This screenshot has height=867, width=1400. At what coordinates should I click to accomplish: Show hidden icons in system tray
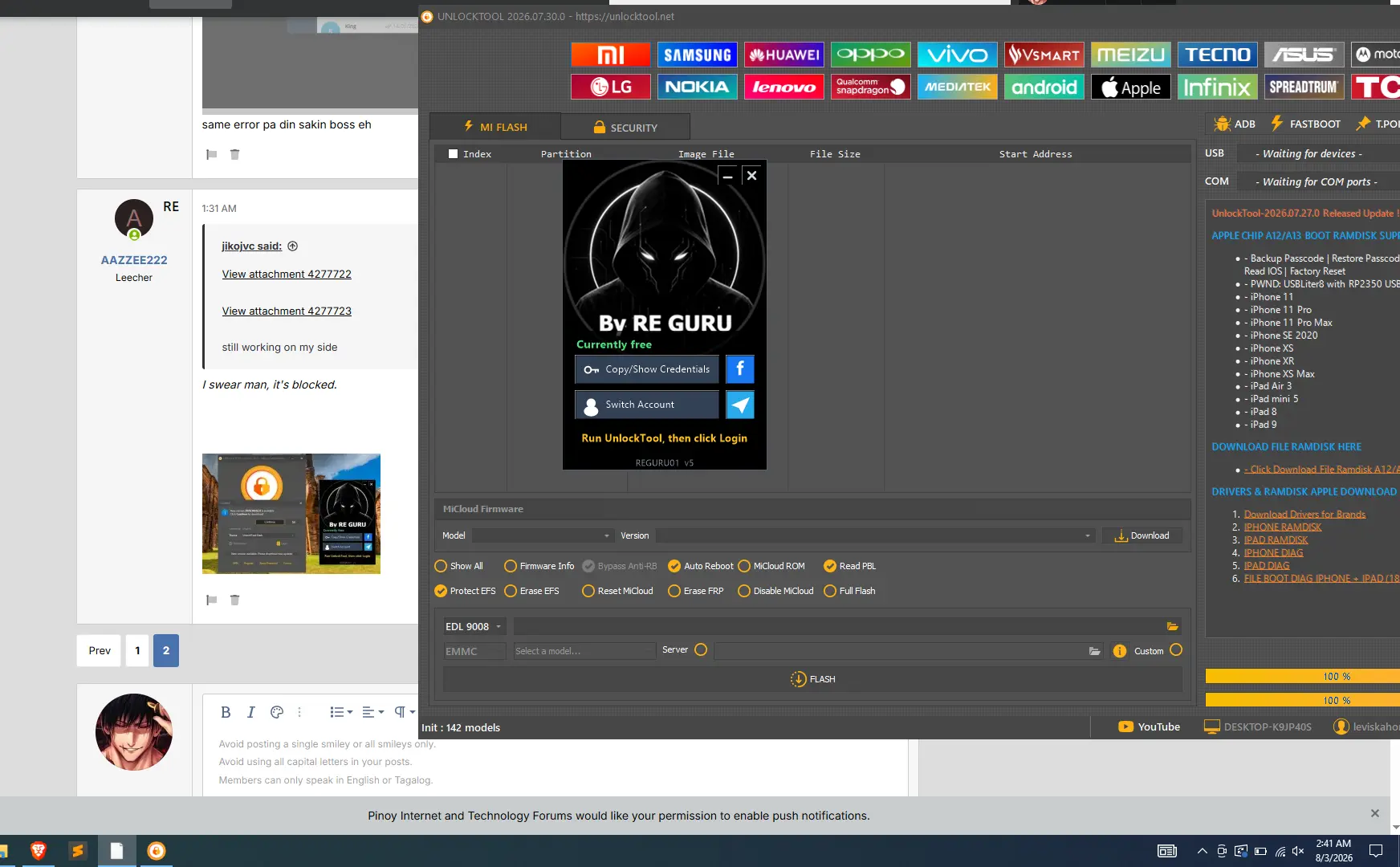pyautogui.click(x=1202, y=851)
